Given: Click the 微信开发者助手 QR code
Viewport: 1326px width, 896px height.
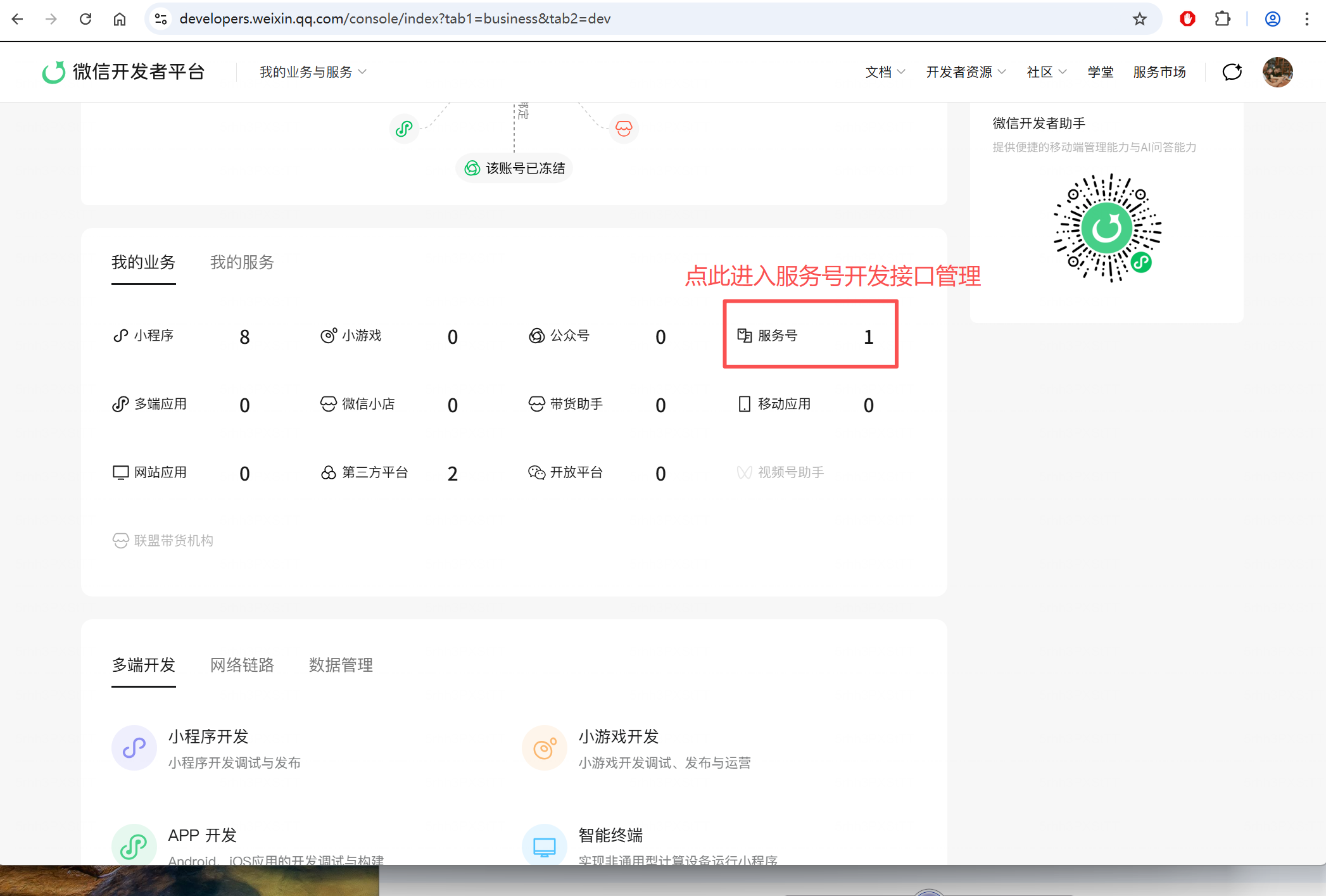Looking at the screenshot, I should 1107,228.
